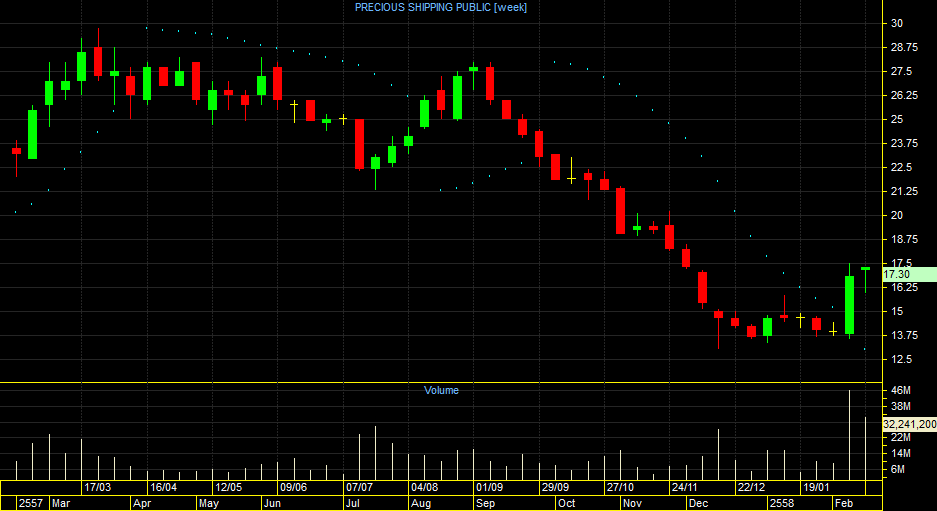This screenshot has height=511, width=937.
Task: Click the Apr month label
Action: 142,503
